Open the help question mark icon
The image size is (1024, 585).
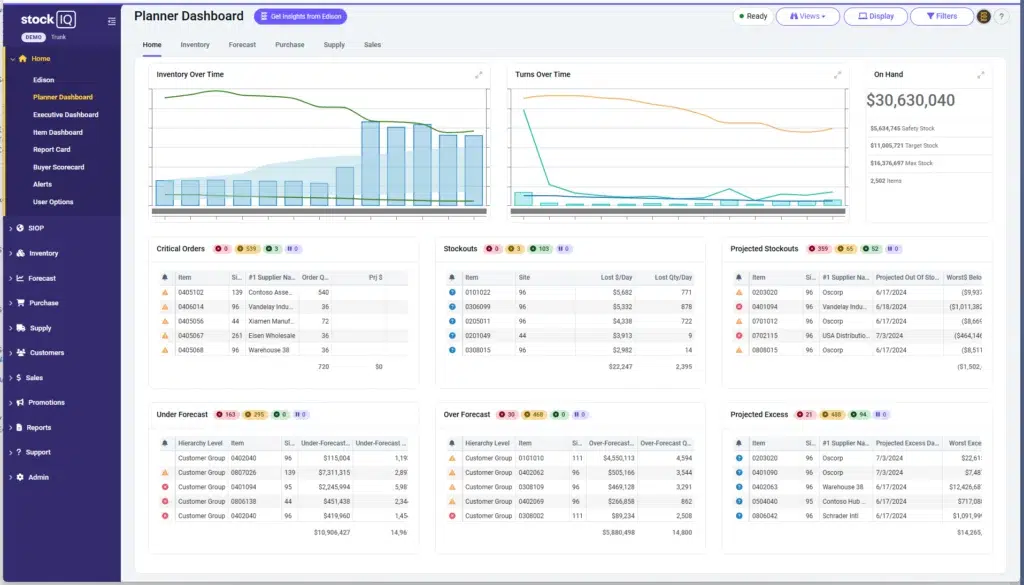click(x=1001, y=17)
